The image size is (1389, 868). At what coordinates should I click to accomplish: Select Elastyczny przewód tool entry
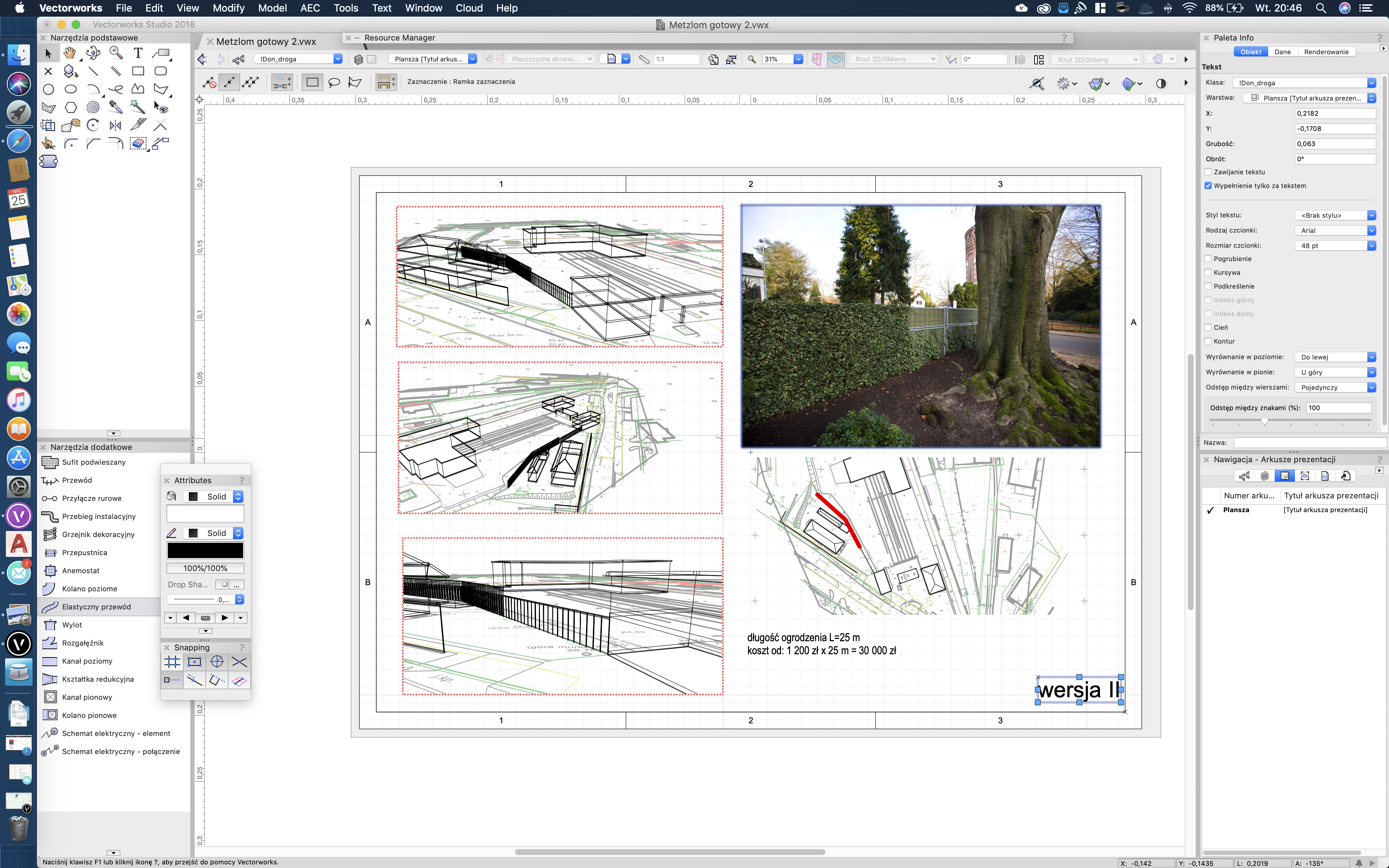click(x=97, y=607)
